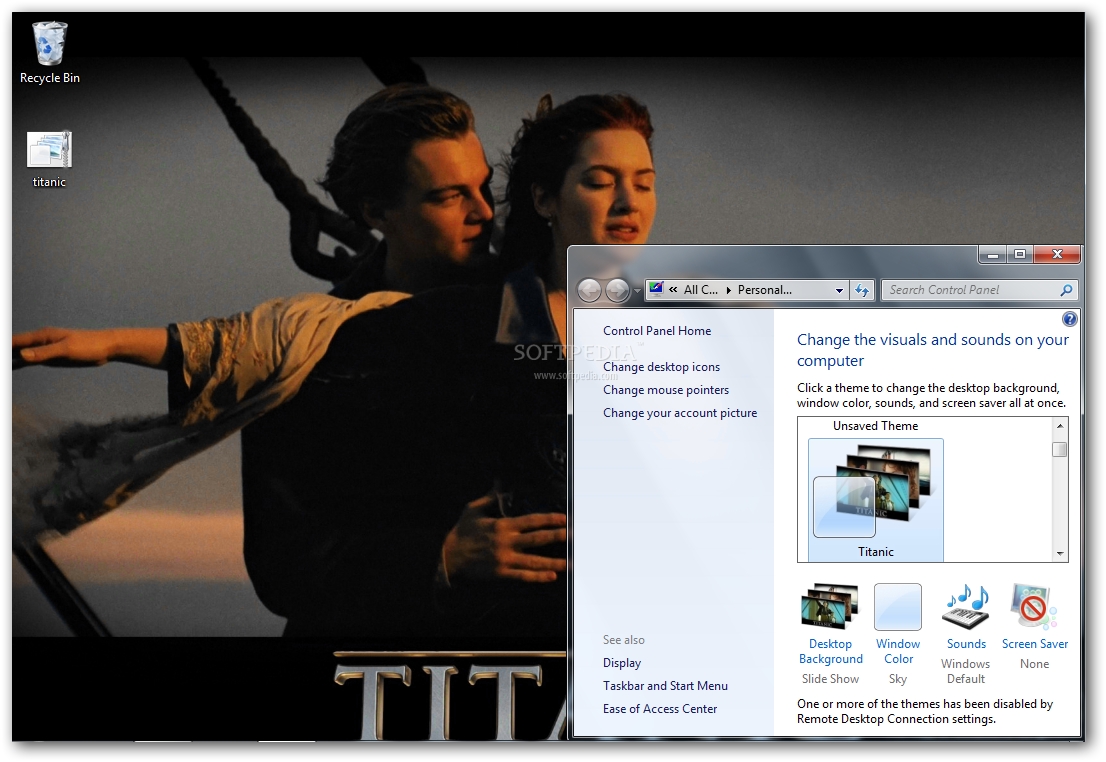Click the Slide Show status text
The height and width of the screenshot is (762, 1106).
pyautogui.click(x=830, y=679)
